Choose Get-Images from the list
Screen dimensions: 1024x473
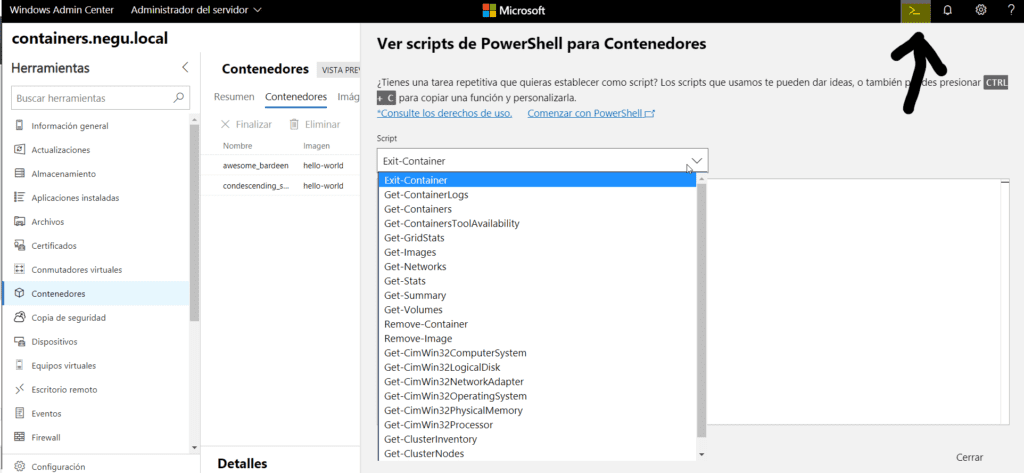[x=537, y=252]
